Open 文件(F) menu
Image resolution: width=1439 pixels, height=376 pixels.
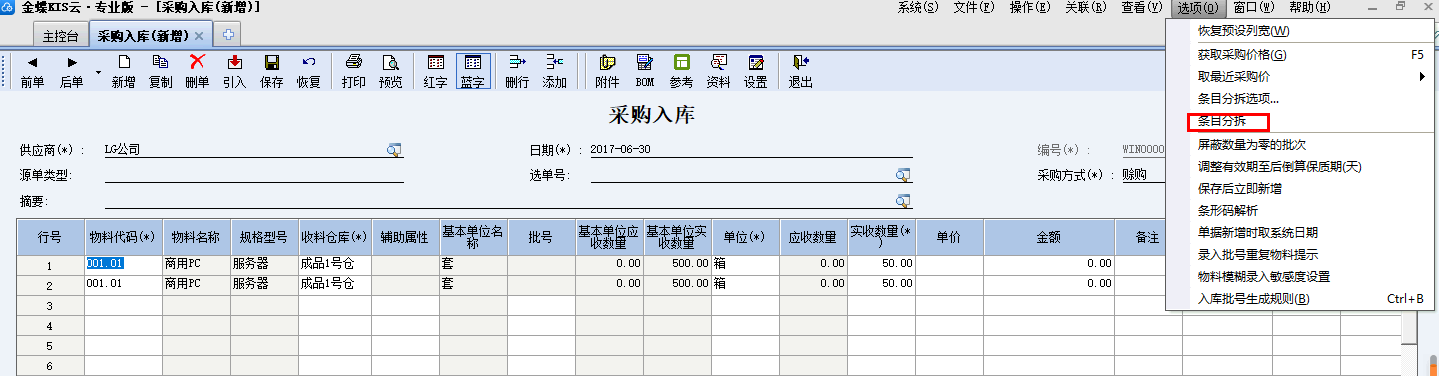(x=974, y=8)
